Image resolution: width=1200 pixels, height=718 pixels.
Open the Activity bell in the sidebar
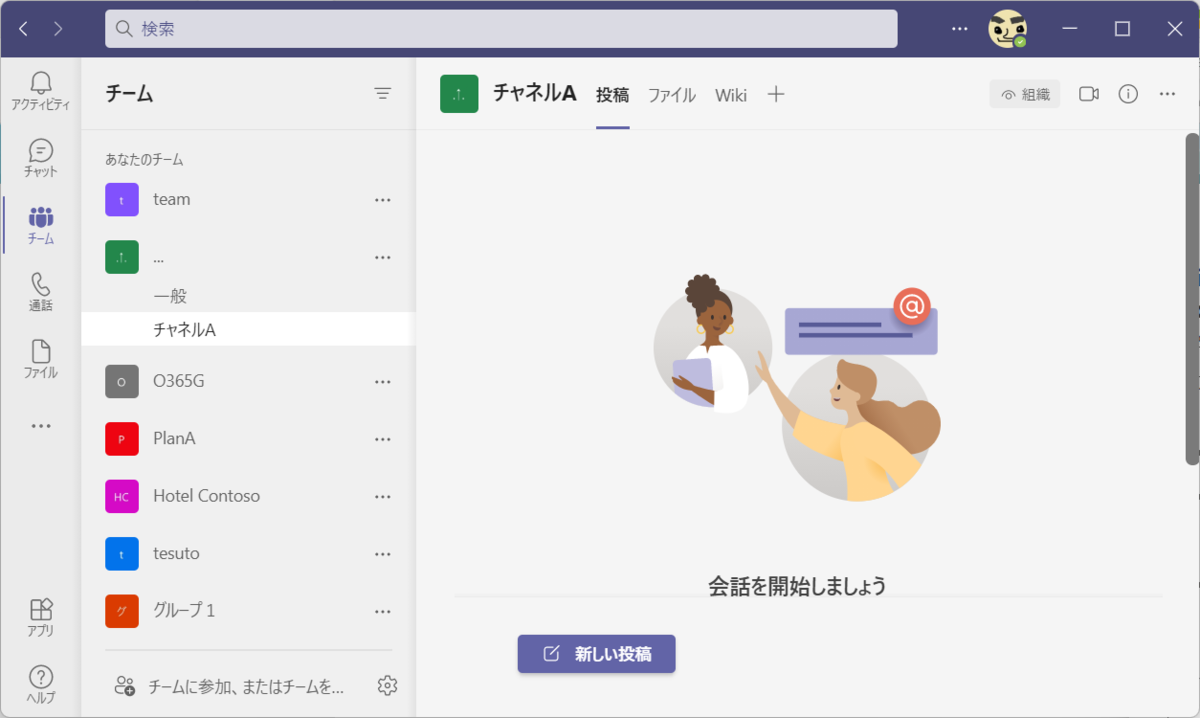coord(41,92)
